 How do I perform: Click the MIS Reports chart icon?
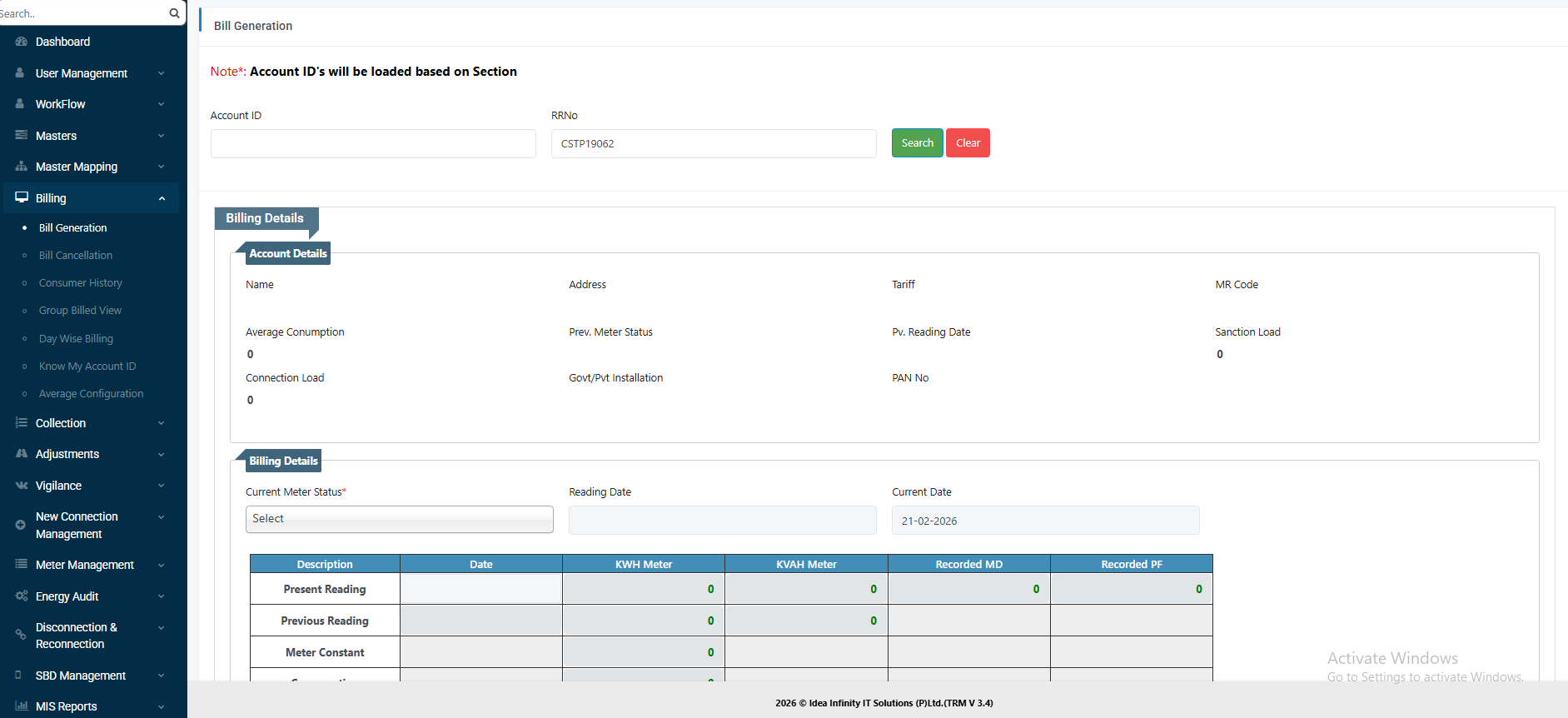tap(22, 706)
